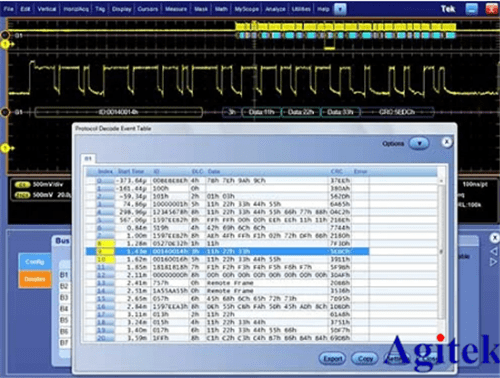Open the Utilities menu
This screenshot has width=500, height=378.
point(301,9)
